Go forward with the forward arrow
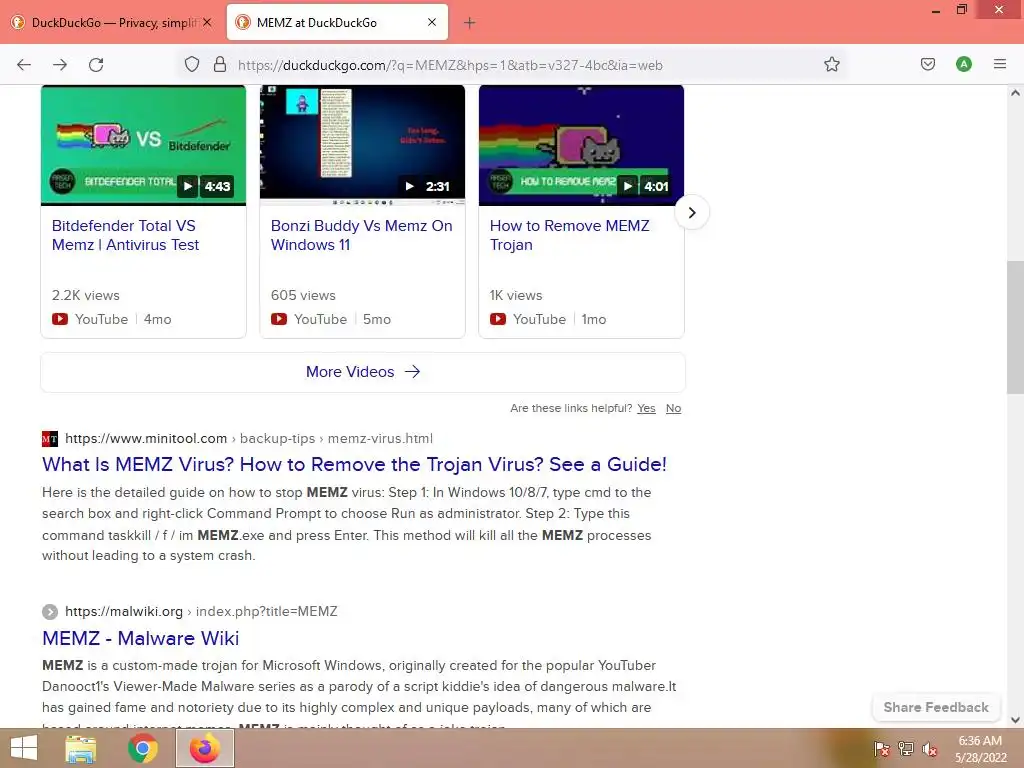 pos(60,65)
